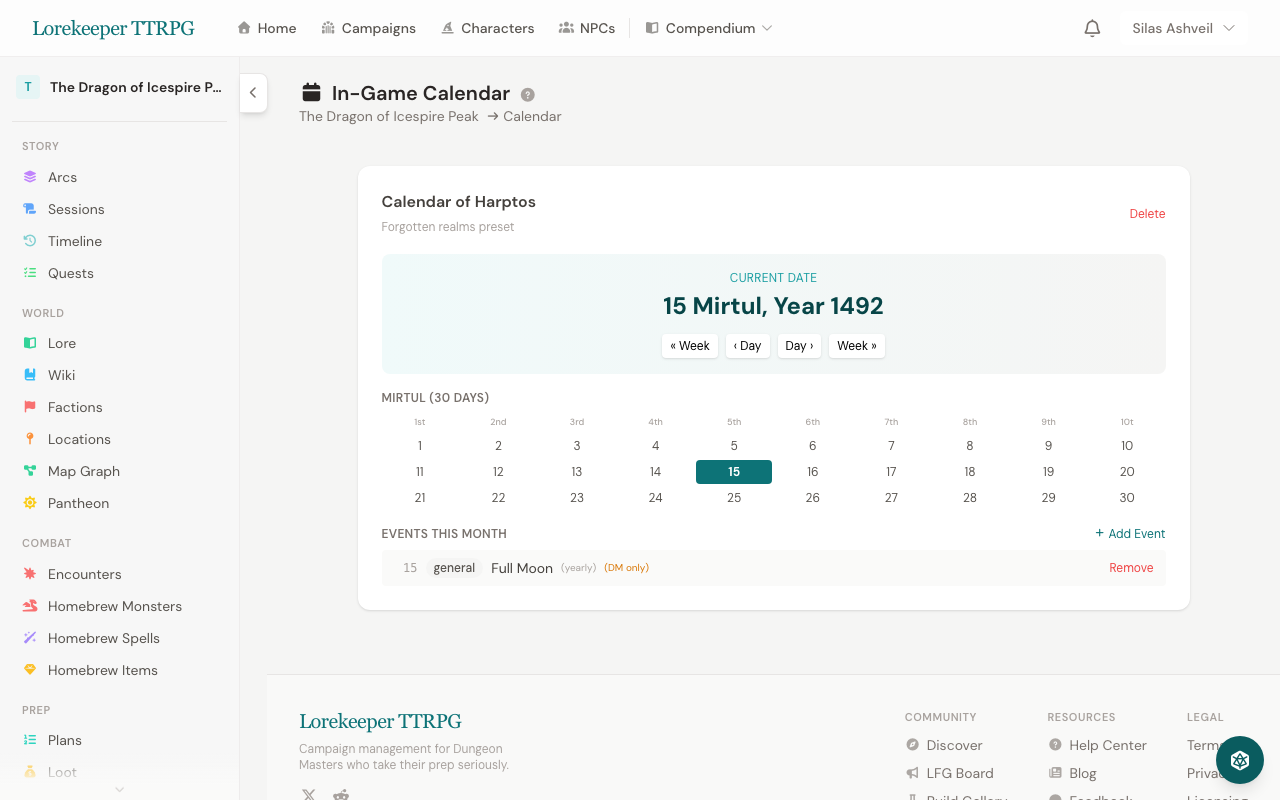Expand the Loot section chevron
This screenshot has width=1280, height=800.
click(x=119, y=789)
